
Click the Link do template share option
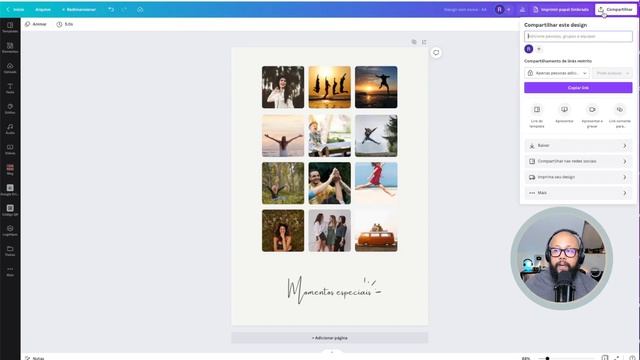tap(537, 116)
